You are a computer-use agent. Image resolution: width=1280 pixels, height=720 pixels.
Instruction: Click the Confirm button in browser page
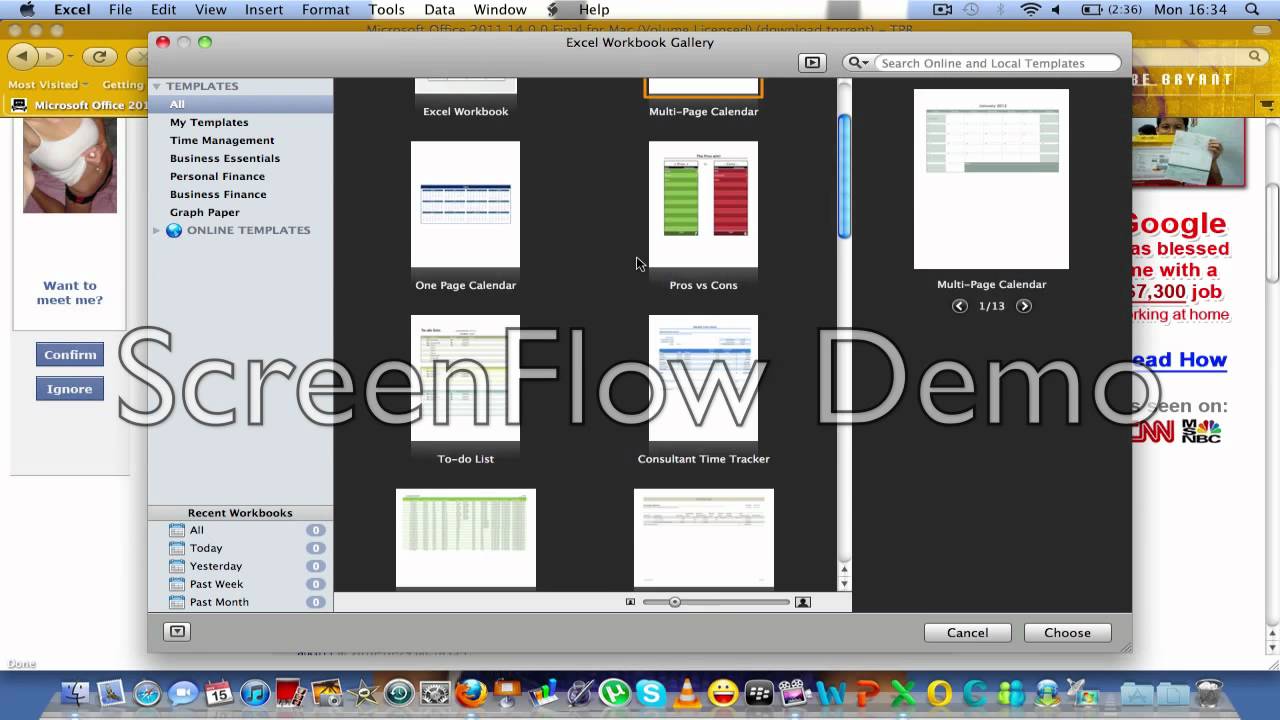(70, 355)
